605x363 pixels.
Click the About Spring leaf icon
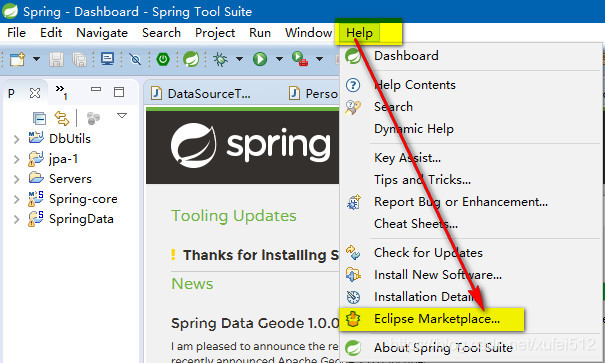click(353, 348)
